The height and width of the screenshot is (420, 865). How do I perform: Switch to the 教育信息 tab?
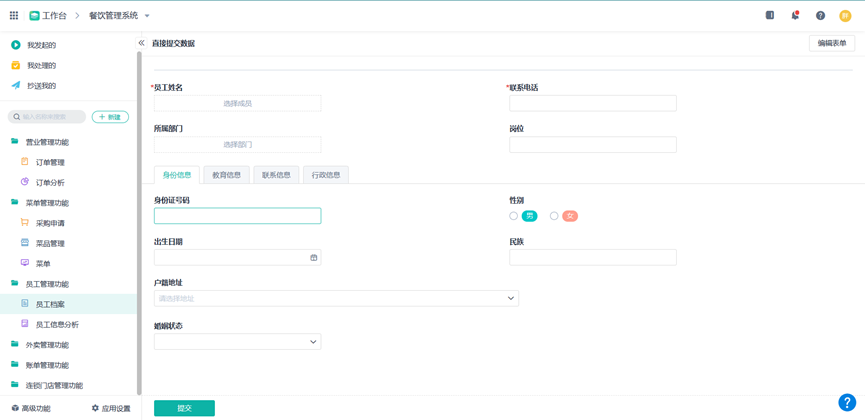(x=227, y=175)
